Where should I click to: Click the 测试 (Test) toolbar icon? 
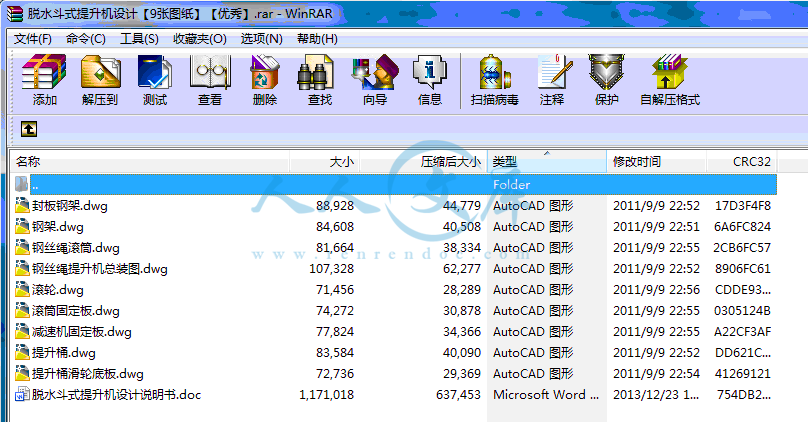coord(155,72)
